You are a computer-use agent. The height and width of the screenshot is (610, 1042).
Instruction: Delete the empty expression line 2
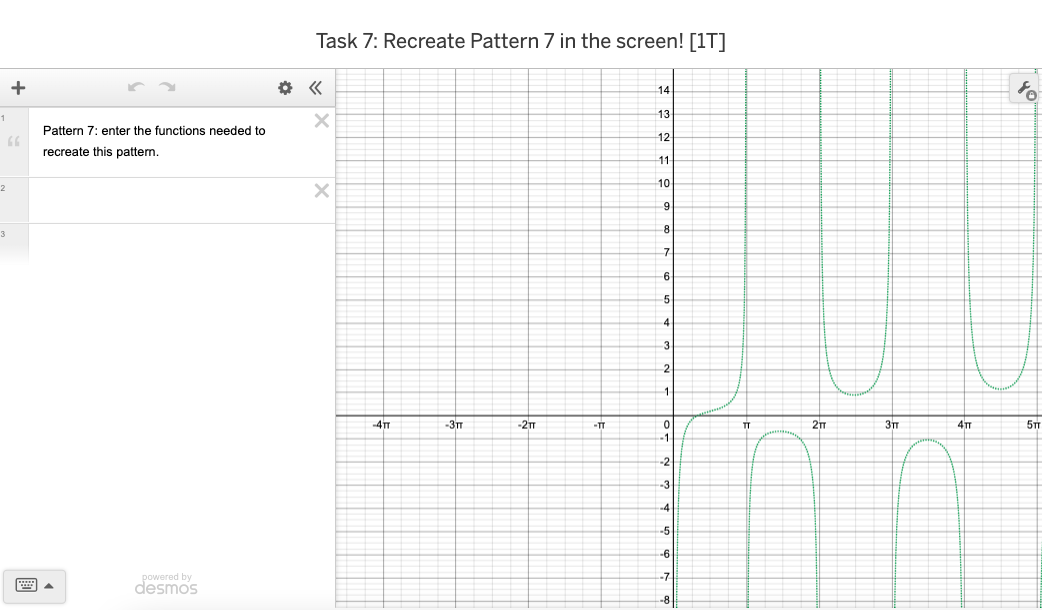(x=322, y=191)
